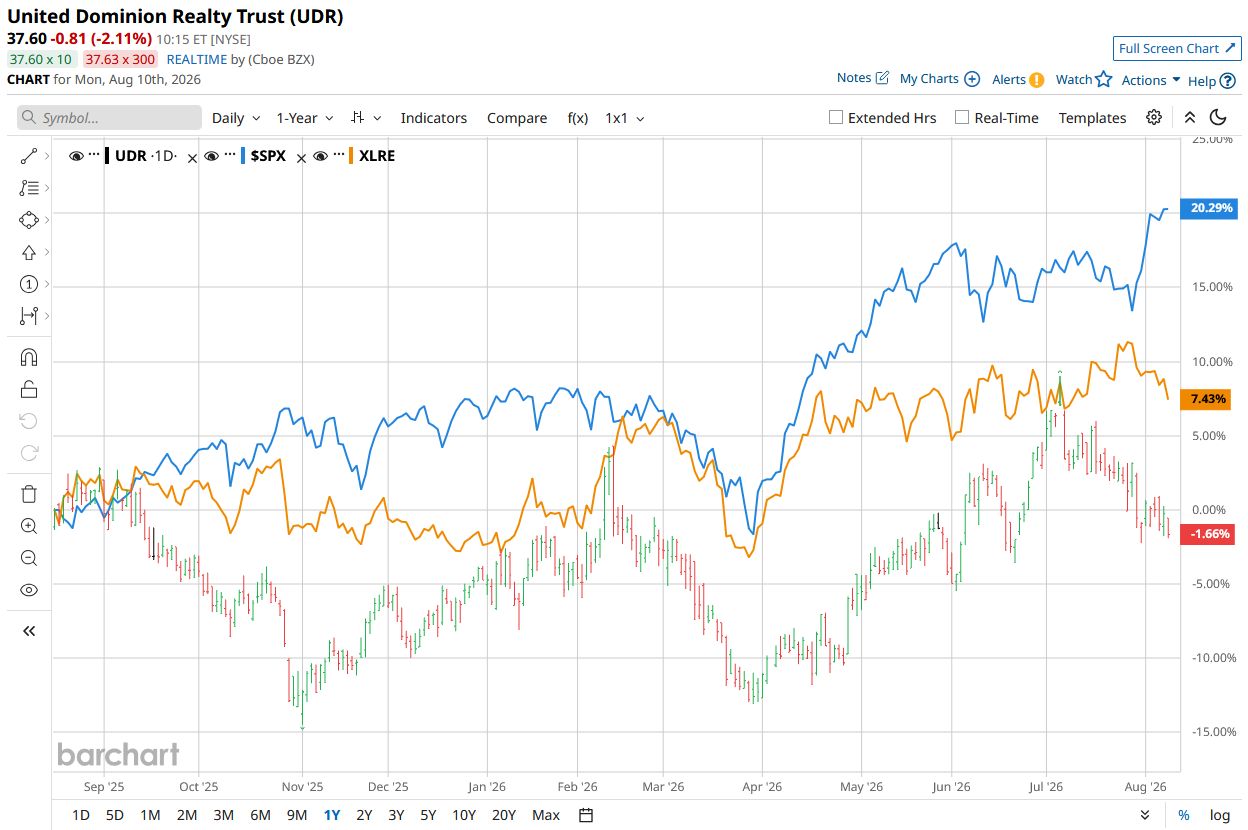Open the Daily frequency dropdown
Viewport: 1248px width, 830px height.
pos(236,118)
